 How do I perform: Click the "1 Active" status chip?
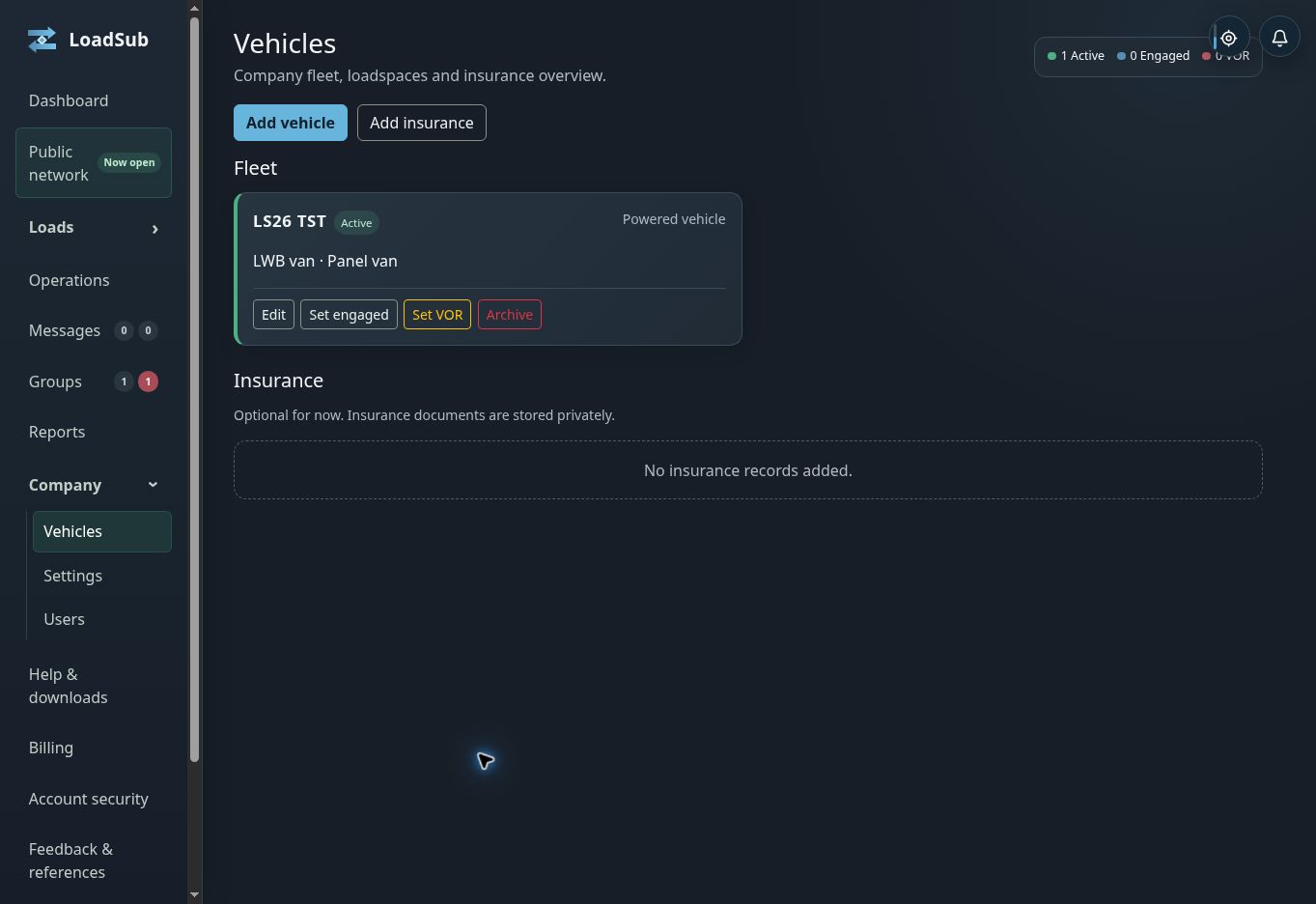coord(1076,56)
